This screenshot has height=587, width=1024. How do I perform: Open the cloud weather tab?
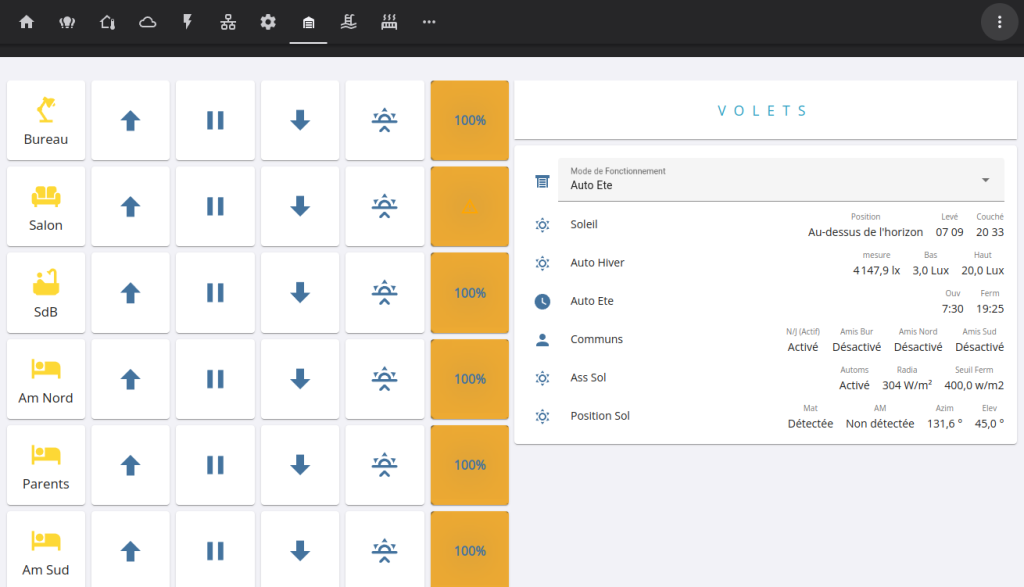pos(148,22)
